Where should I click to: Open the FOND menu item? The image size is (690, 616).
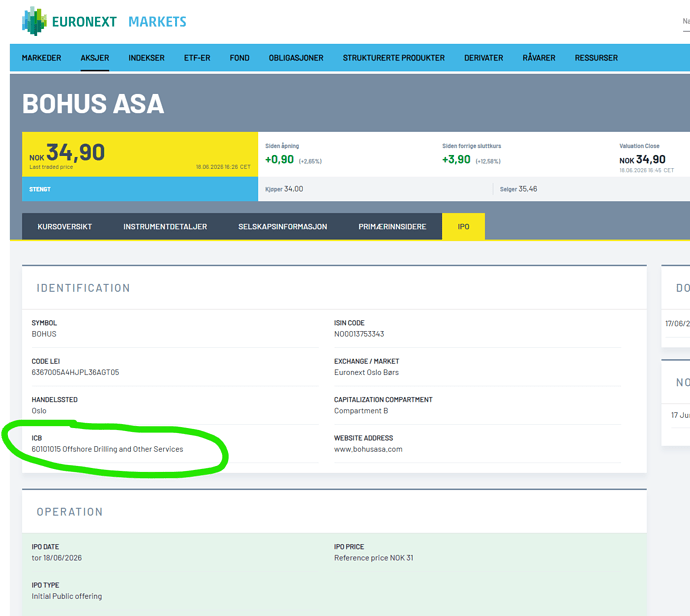(239, 58)
